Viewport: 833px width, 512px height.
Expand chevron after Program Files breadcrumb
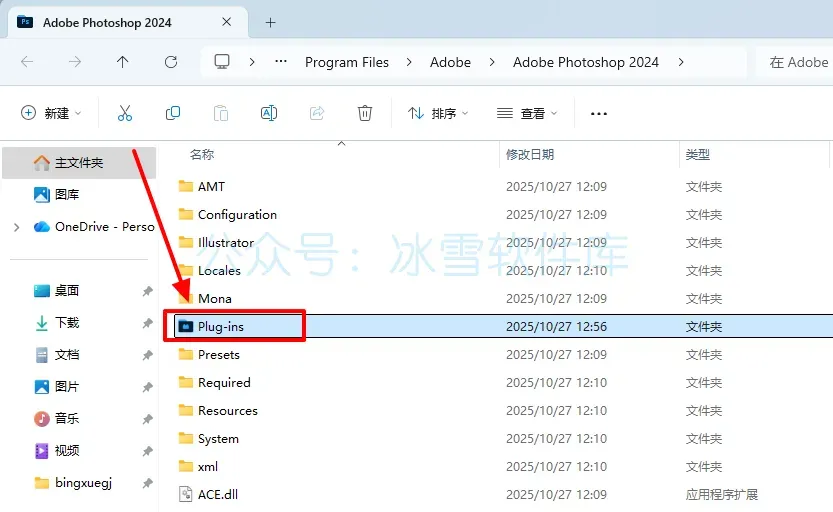[x=409, y=62]
